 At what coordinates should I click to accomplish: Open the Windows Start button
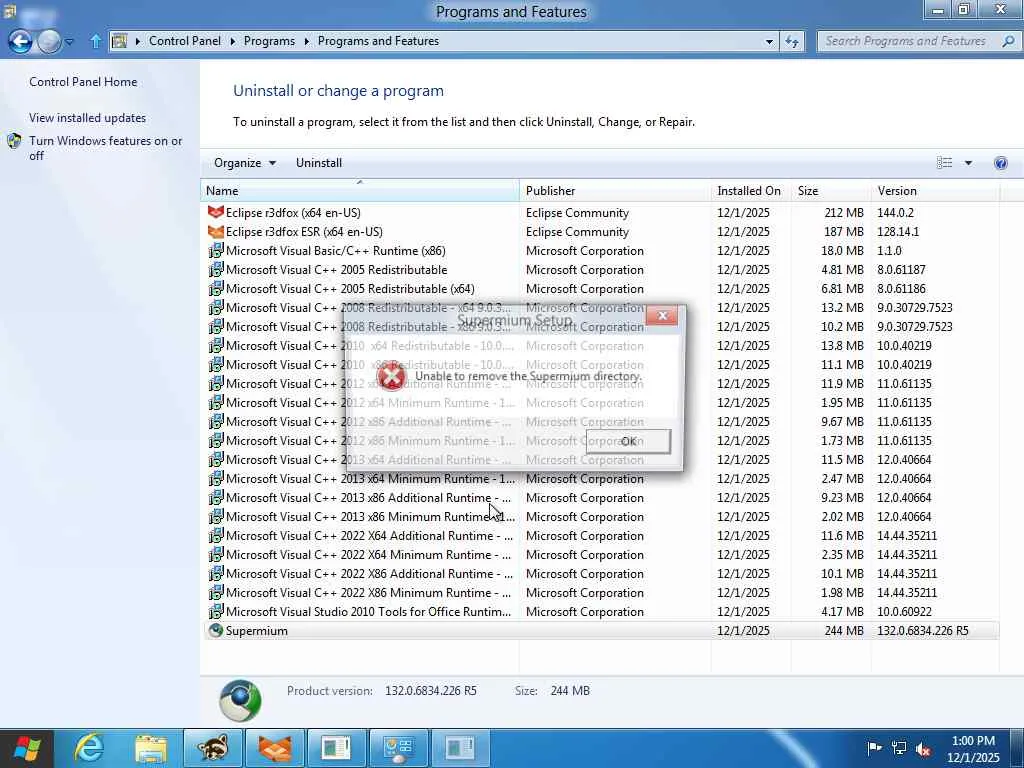tap(27, 748)
